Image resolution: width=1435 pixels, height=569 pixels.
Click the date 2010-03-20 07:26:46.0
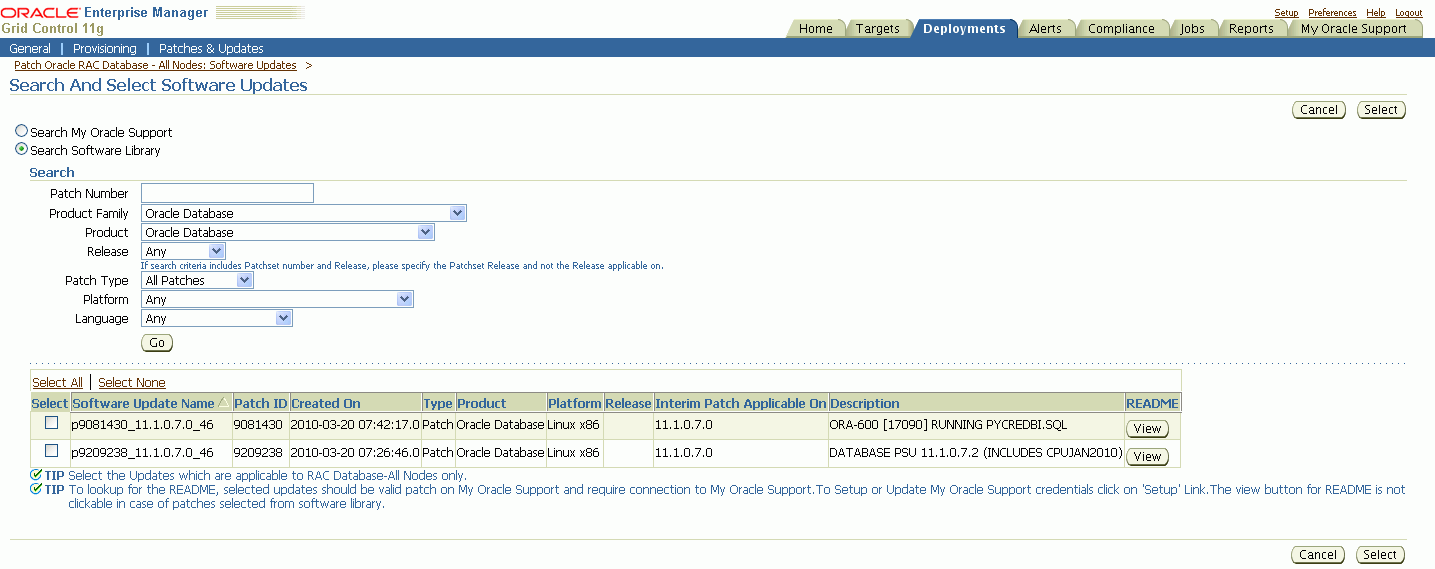tap(355, 452)
